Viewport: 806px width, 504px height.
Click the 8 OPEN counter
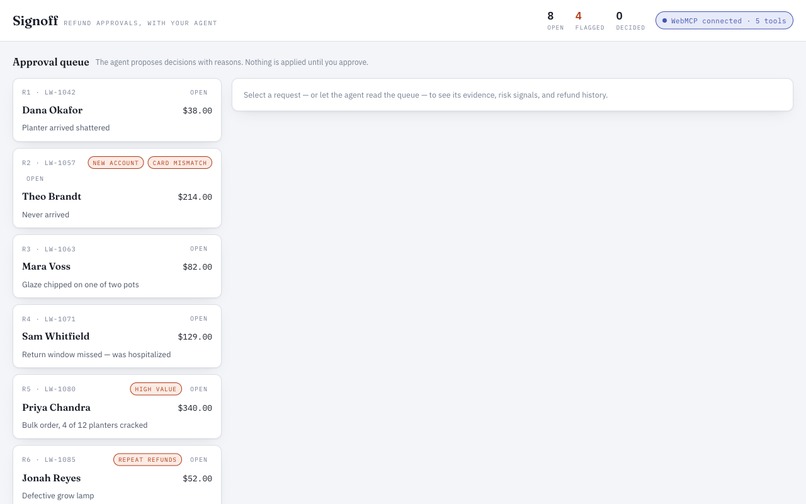point(555,21)
